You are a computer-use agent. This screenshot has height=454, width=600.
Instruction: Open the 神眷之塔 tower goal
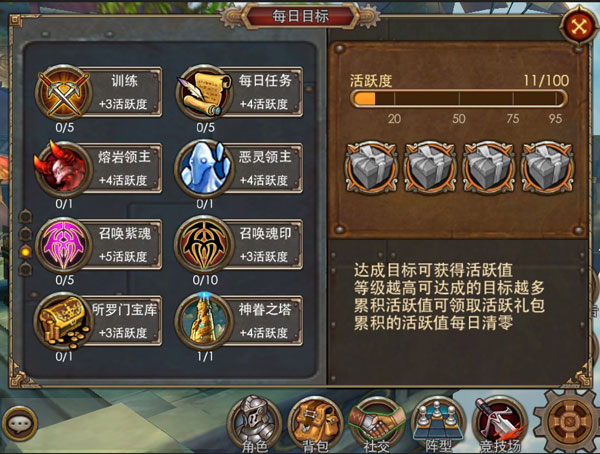coord(240,321)
